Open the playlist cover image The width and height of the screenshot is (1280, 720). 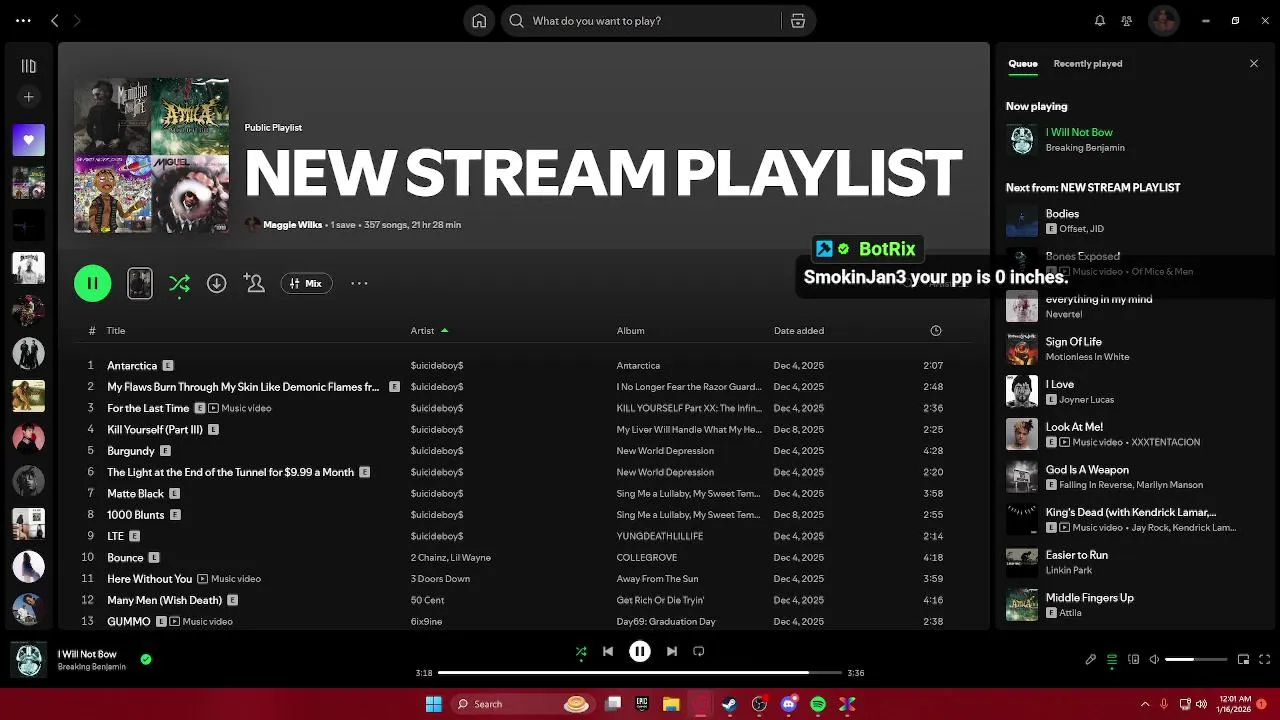coord(151,155)
